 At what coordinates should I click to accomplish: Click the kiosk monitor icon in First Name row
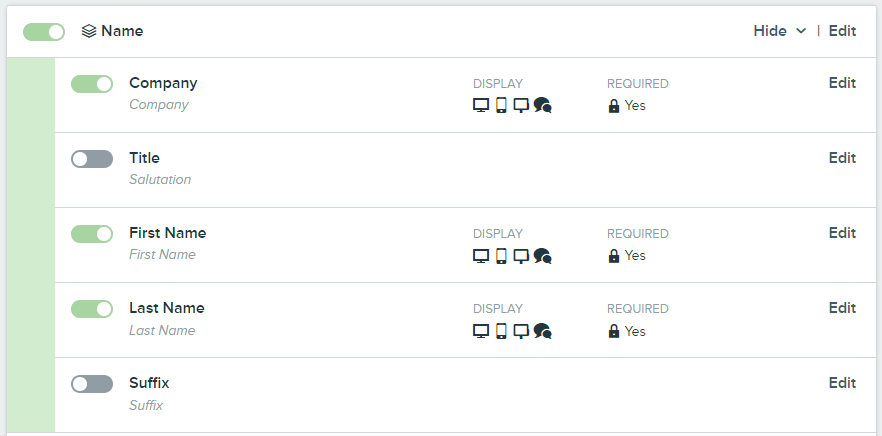[521, 256]
